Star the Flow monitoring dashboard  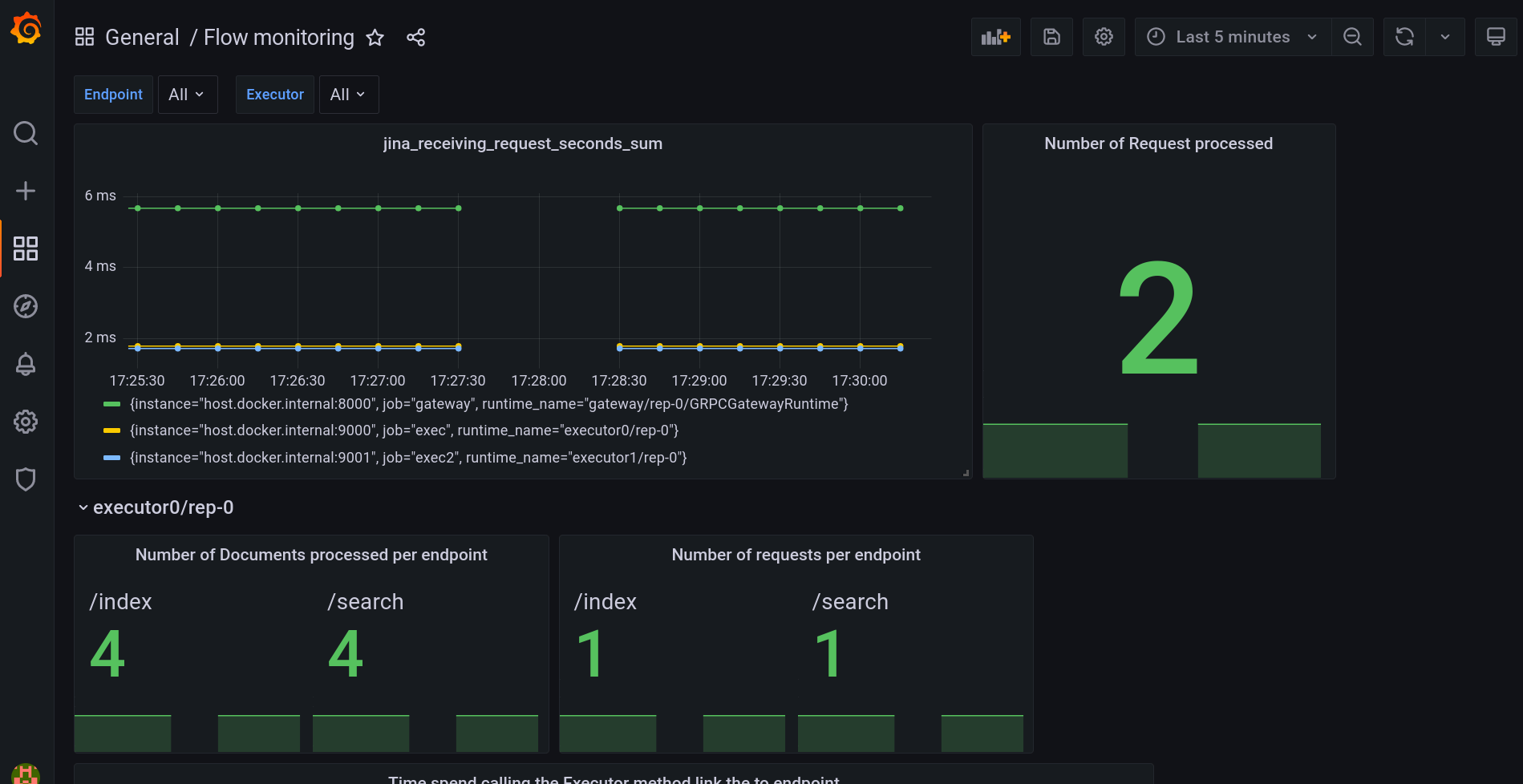[x=375, y=38]
